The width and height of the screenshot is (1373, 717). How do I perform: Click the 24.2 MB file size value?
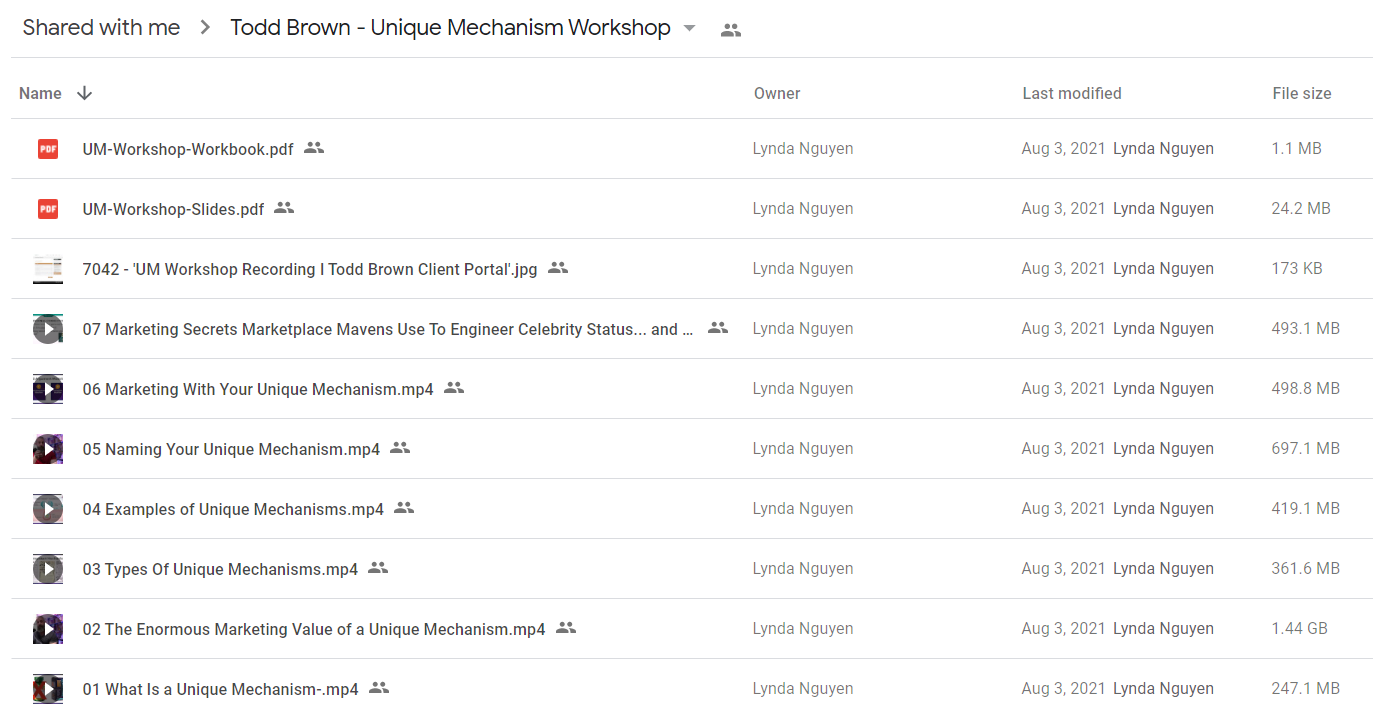[x=1301, y=209]
